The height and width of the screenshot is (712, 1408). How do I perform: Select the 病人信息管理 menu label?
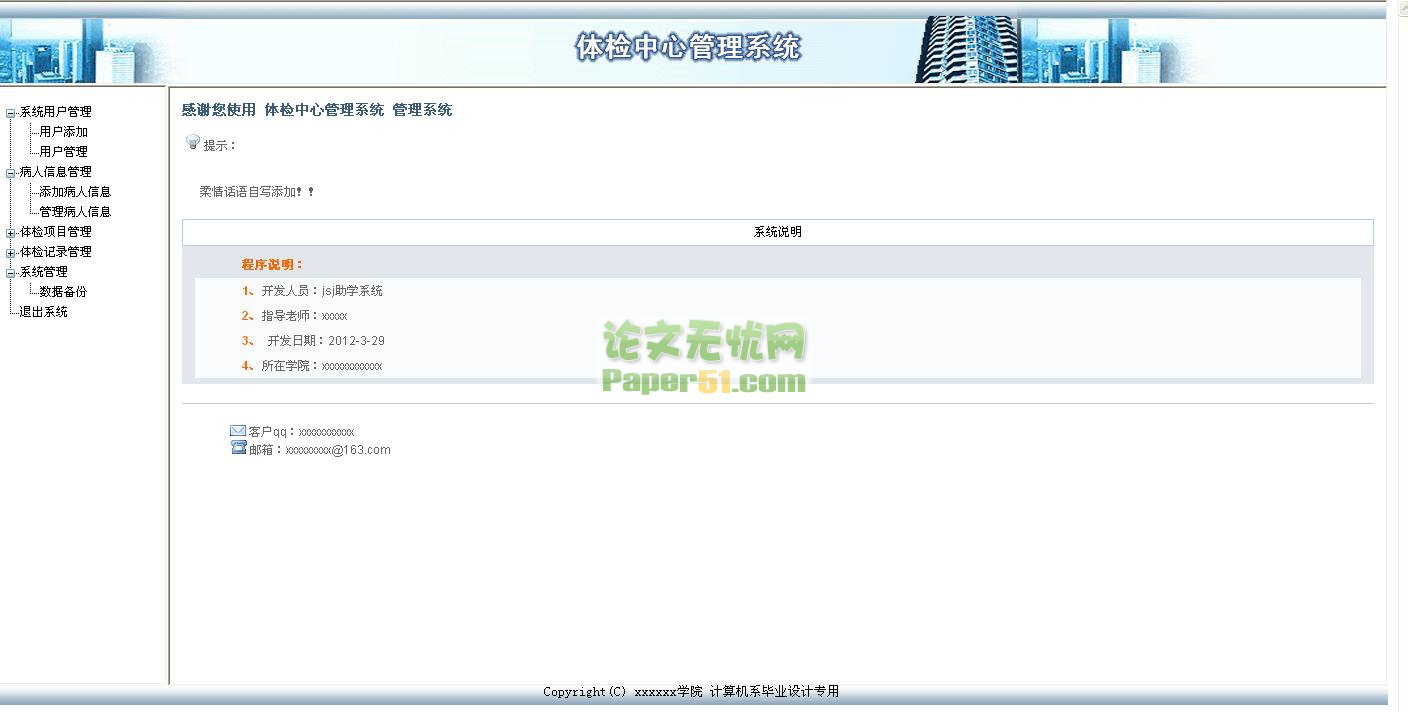[56, 172]
